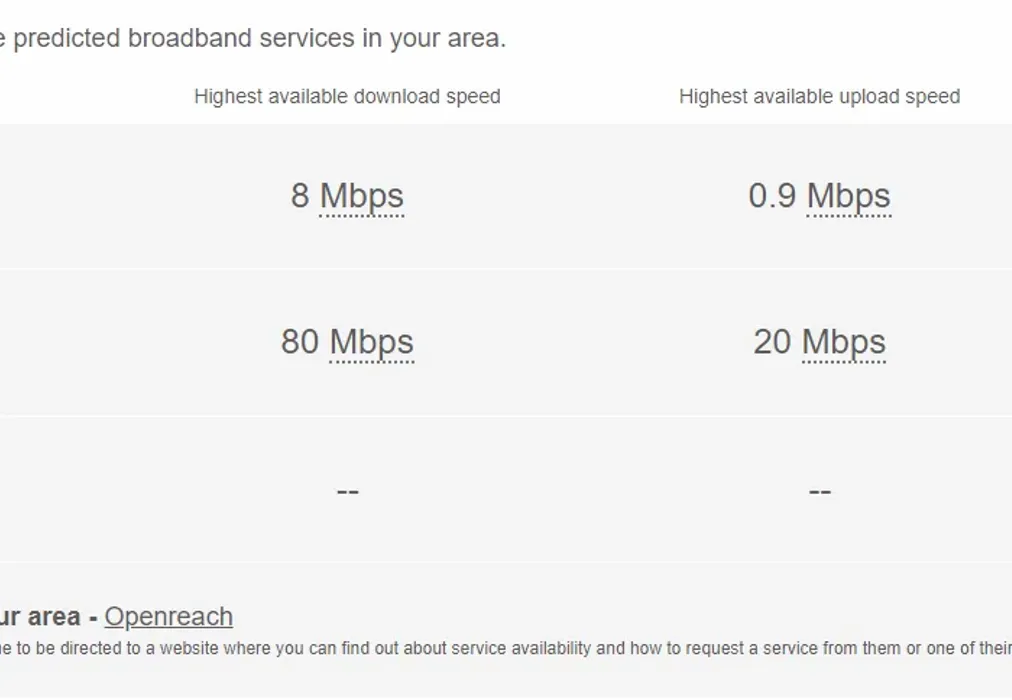Click the 0.9 upload speed number
1012x700 pixels.
[x=772, y=196]
